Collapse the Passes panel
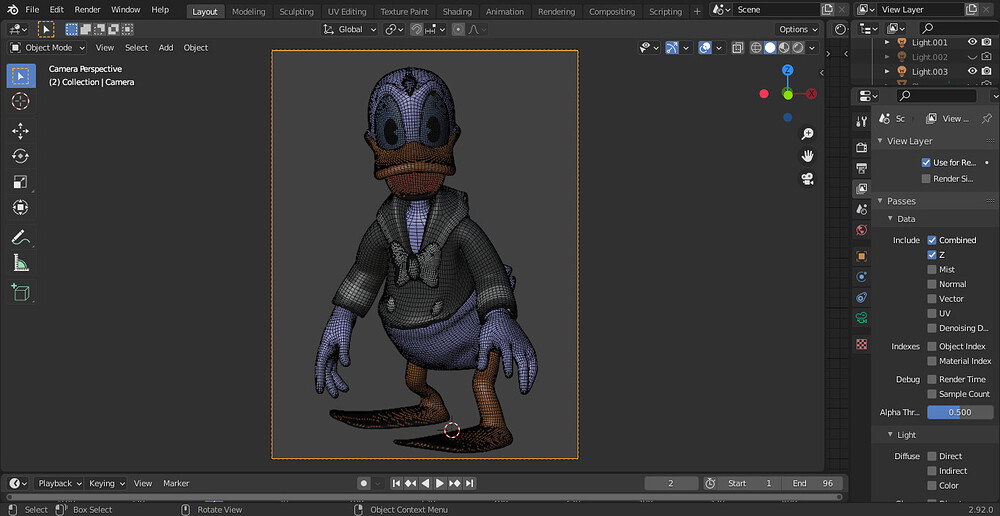 (880, 201)
